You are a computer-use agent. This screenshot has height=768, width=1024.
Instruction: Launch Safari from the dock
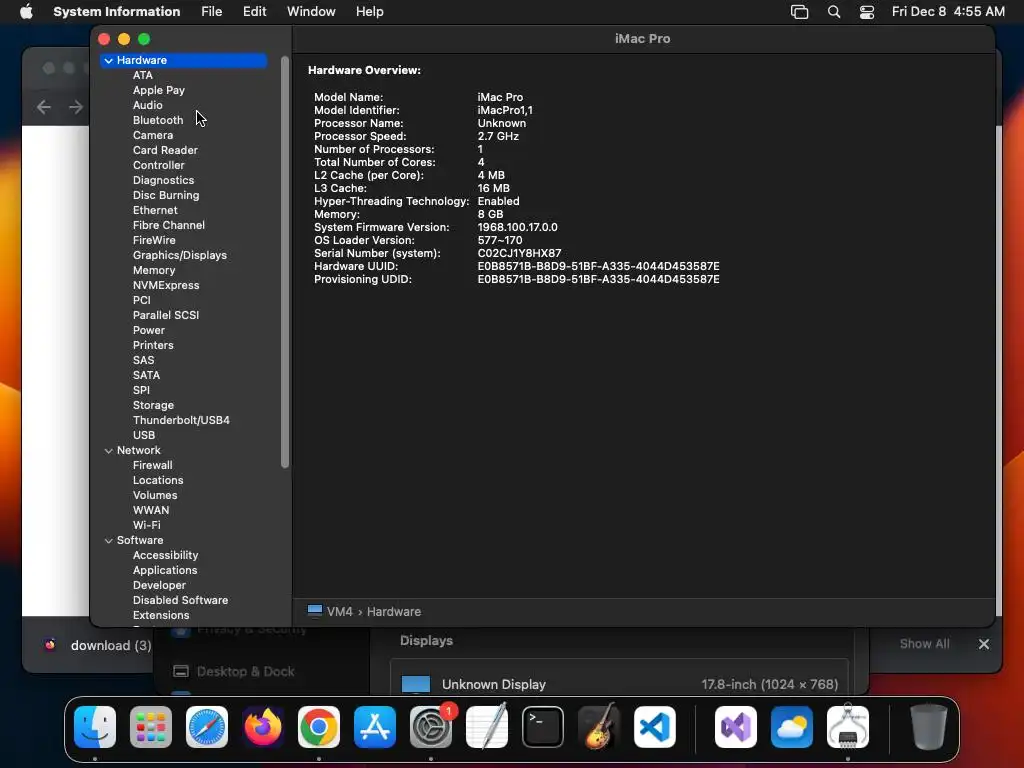coord(207,726)
